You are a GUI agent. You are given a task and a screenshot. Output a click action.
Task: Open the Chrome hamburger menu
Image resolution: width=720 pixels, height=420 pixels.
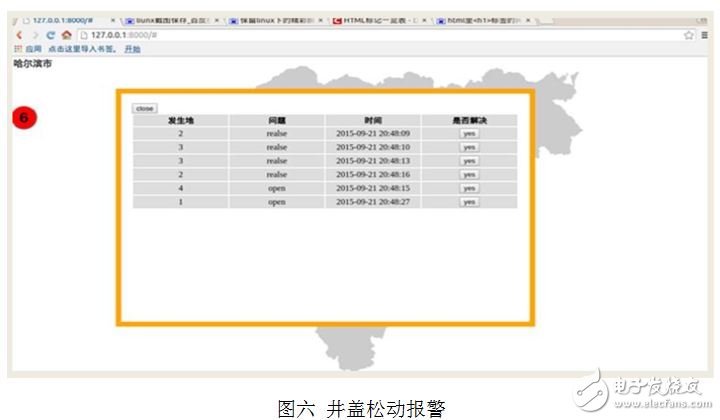(x=706, y=34)
